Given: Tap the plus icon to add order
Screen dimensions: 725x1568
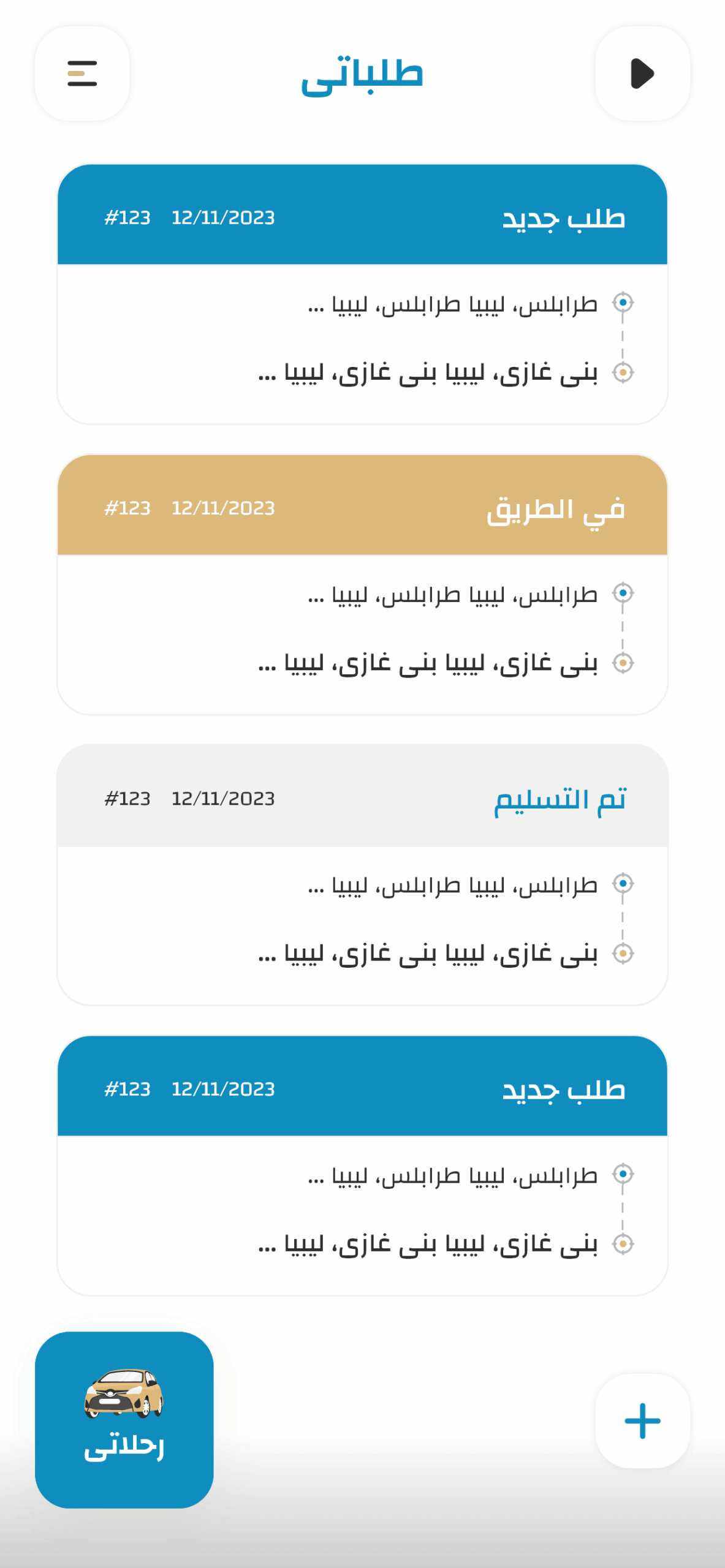Looking at the screenshot, I should pos(642,1420).
